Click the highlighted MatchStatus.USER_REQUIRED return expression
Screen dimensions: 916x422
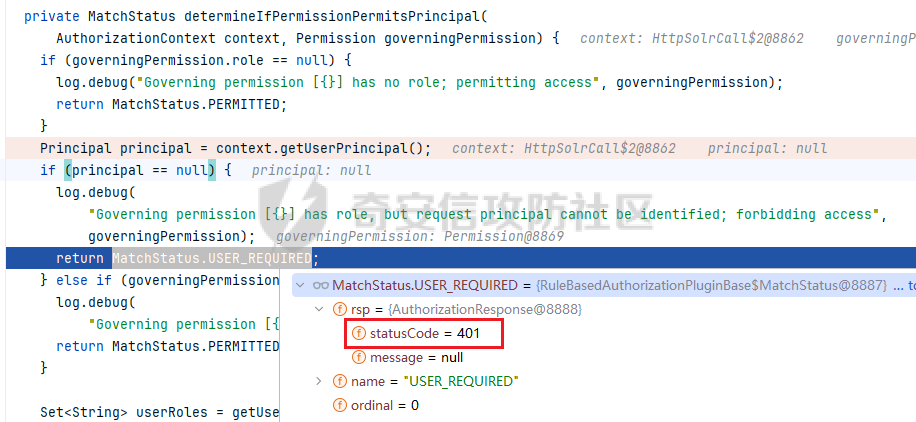coord(212,258)
